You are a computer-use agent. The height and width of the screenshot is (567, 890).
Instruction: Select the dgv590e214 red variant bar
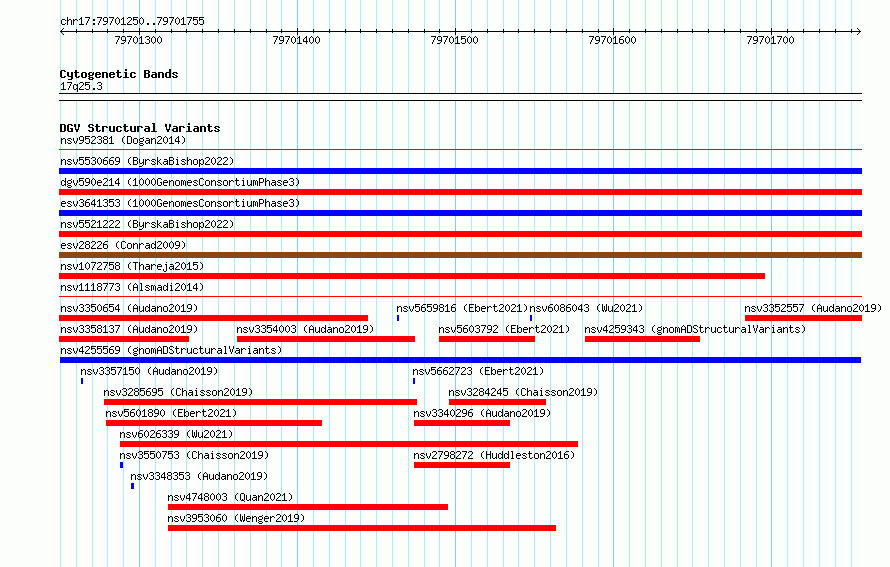(x=460, y=192)
